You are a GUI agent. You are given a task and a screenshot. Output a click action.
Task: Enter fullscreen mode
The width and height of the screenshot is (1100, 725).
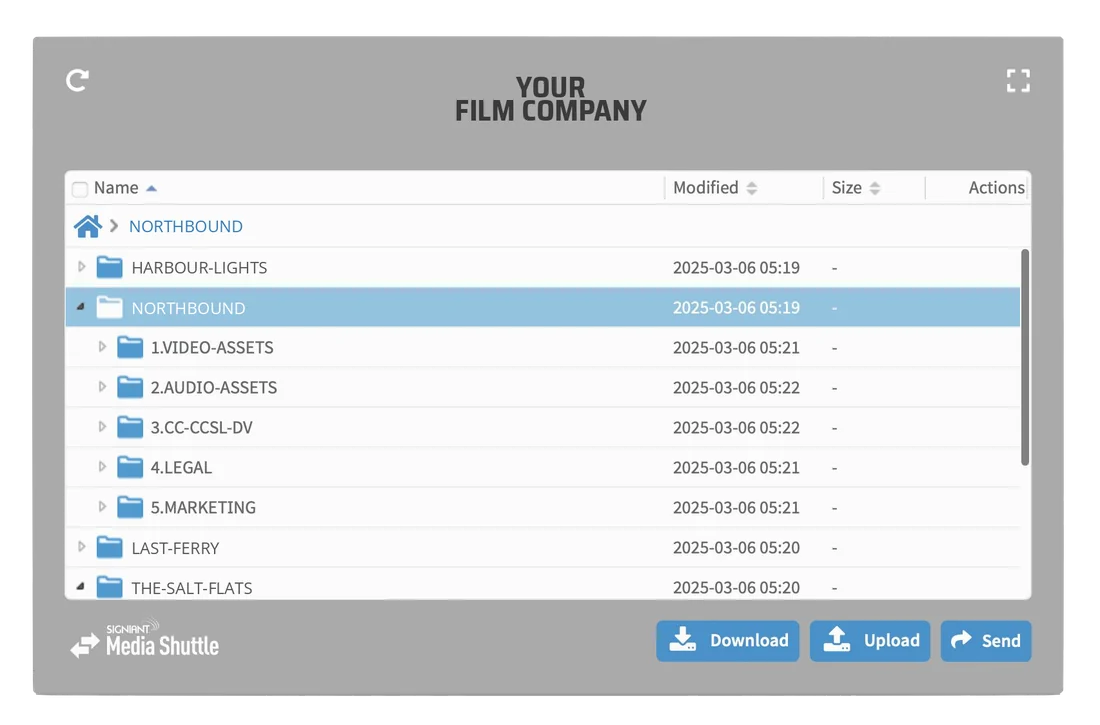click(x=1018, y=81)
